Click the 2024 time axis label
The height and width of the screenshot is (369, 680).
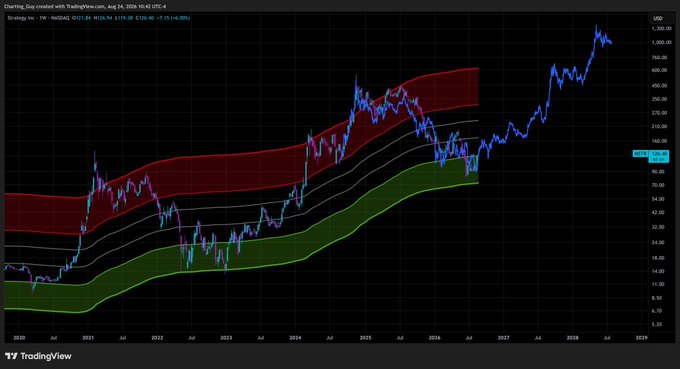pos(295,337)
